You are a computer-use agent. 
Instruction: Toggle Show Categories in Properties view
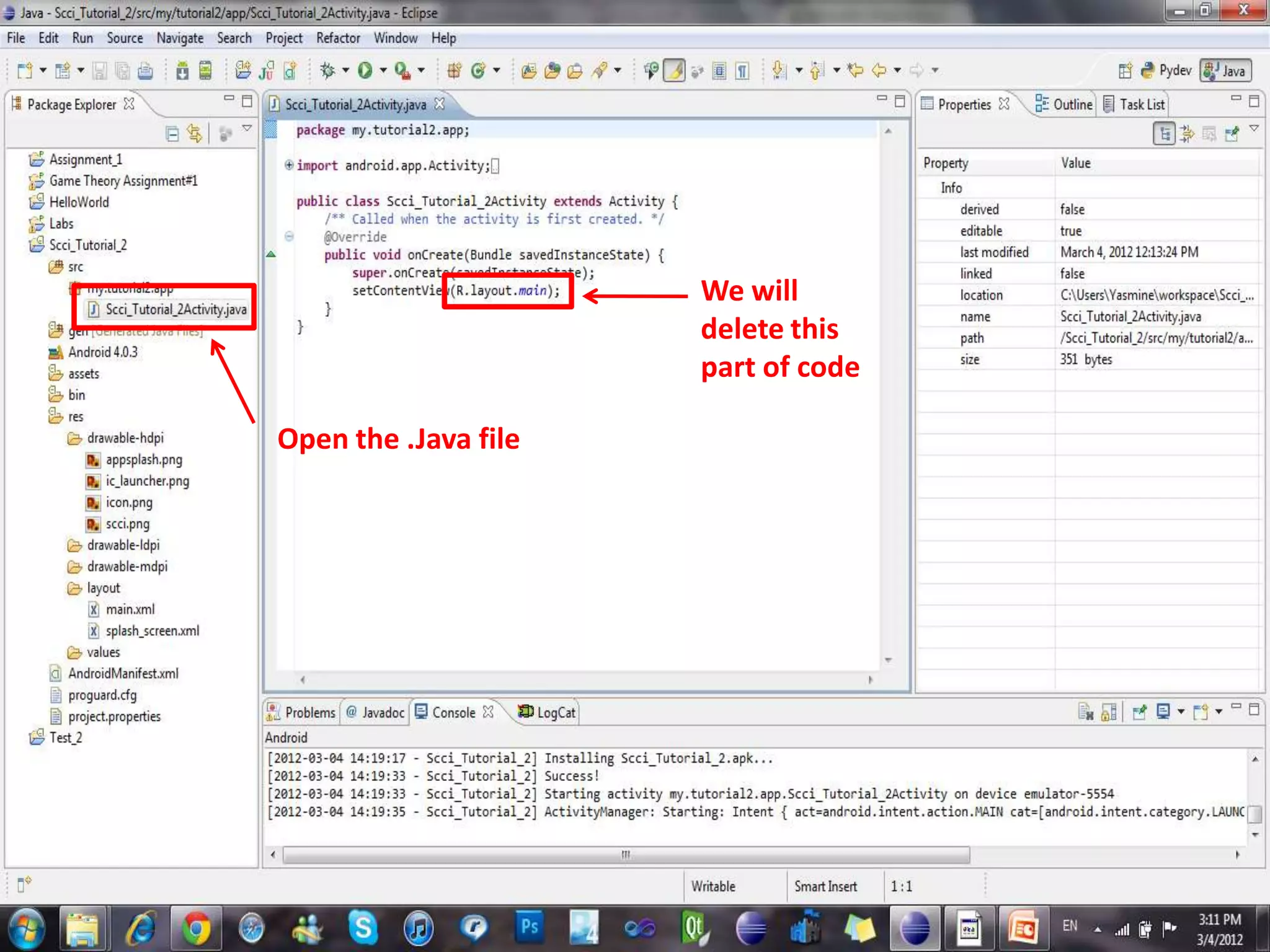pos(1165,133)
